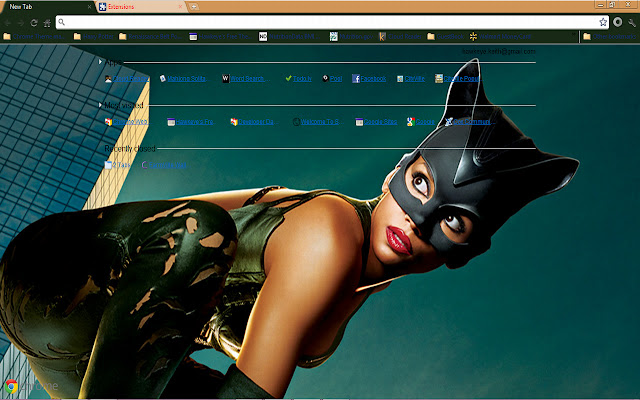Open the Get Communi... most visited link

pyautogui.click(x=470, y=122)
